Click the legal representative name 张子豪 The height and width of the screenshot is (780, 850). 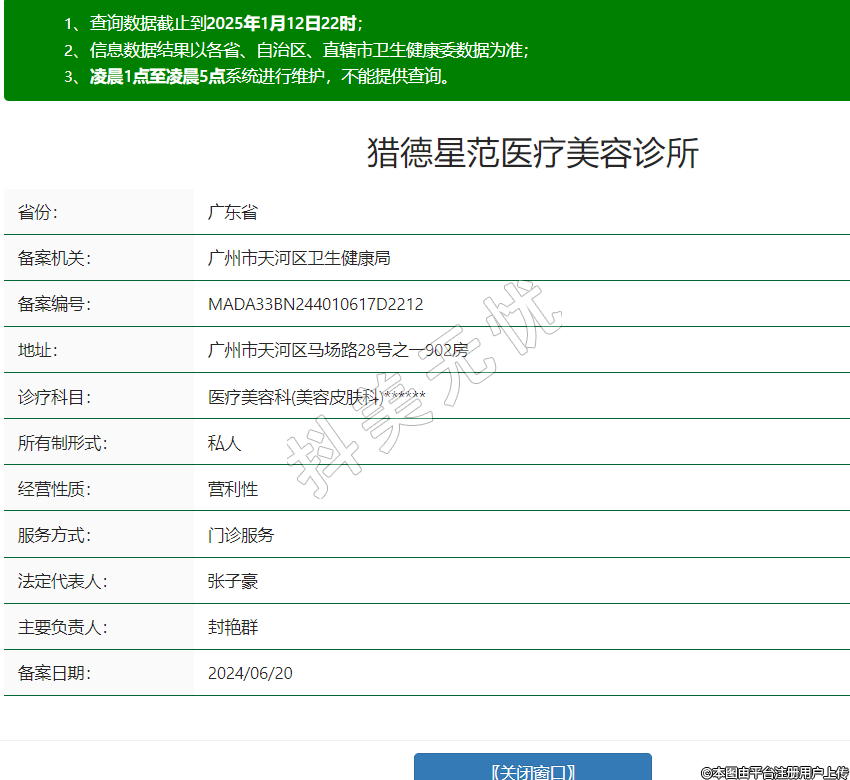232,581
